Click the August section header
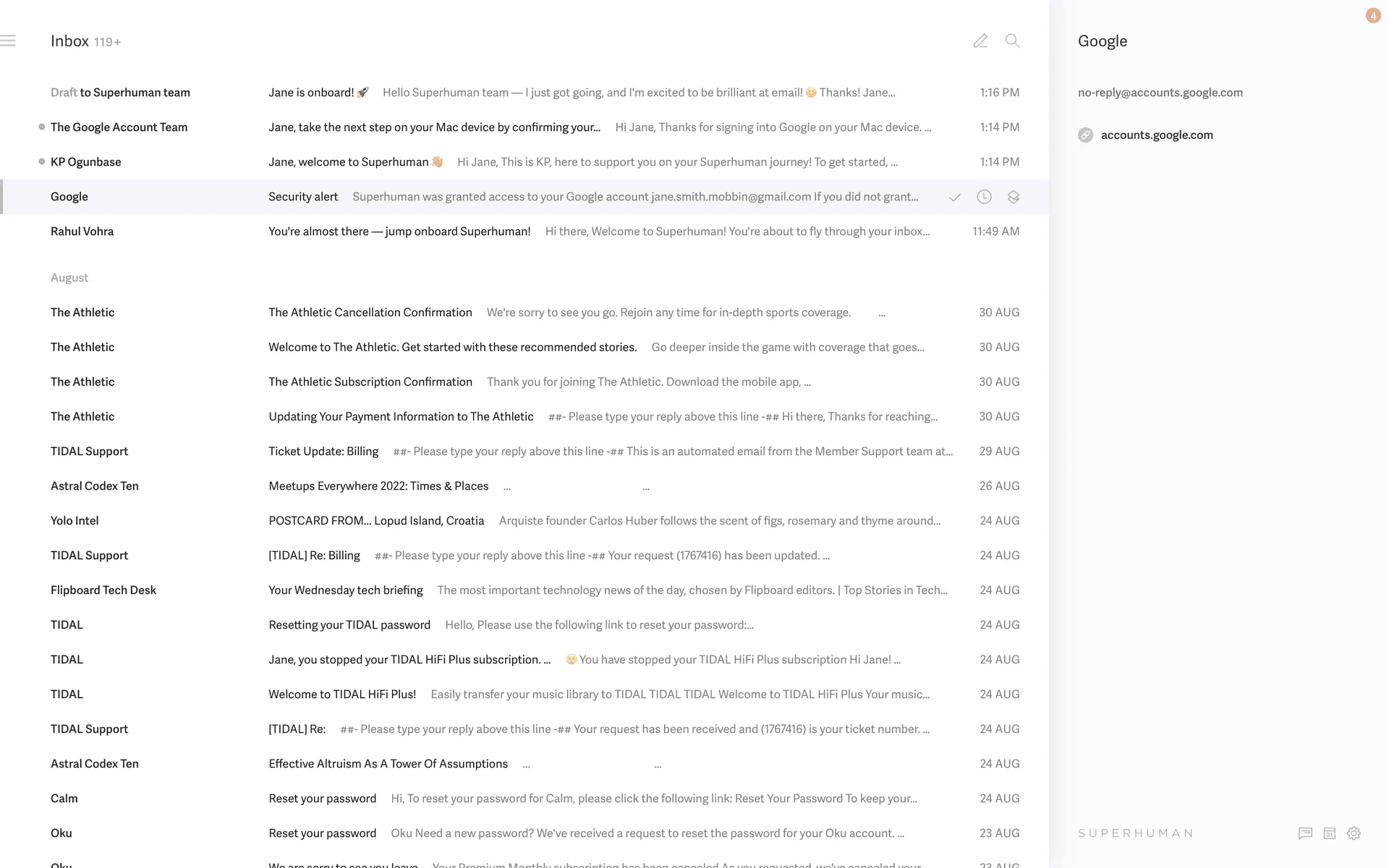Image resolution: width=1389 pixels, height=868 pixels. 69,278
